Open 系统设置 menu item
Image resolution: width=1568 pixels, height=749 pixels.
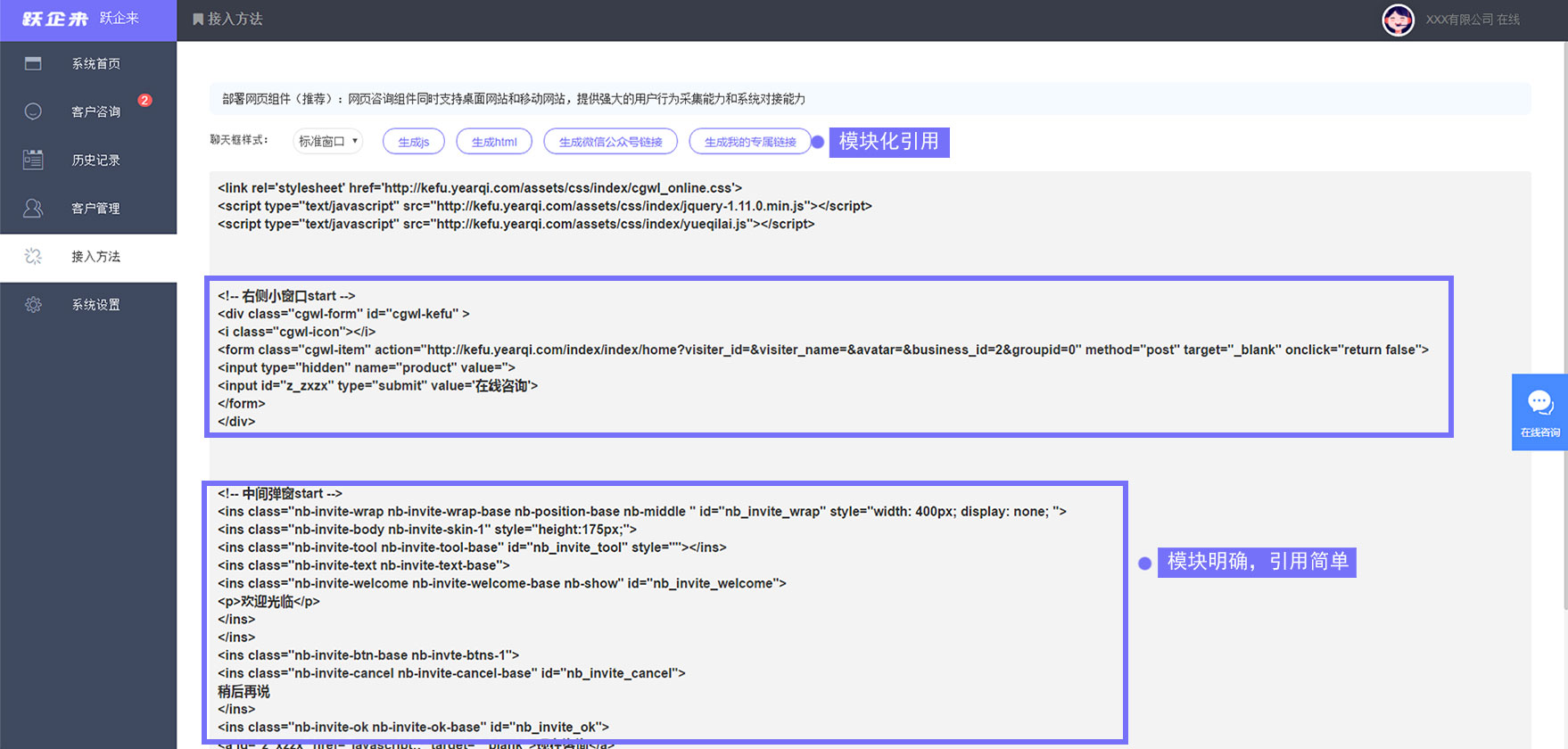click(x=88, y=305)
